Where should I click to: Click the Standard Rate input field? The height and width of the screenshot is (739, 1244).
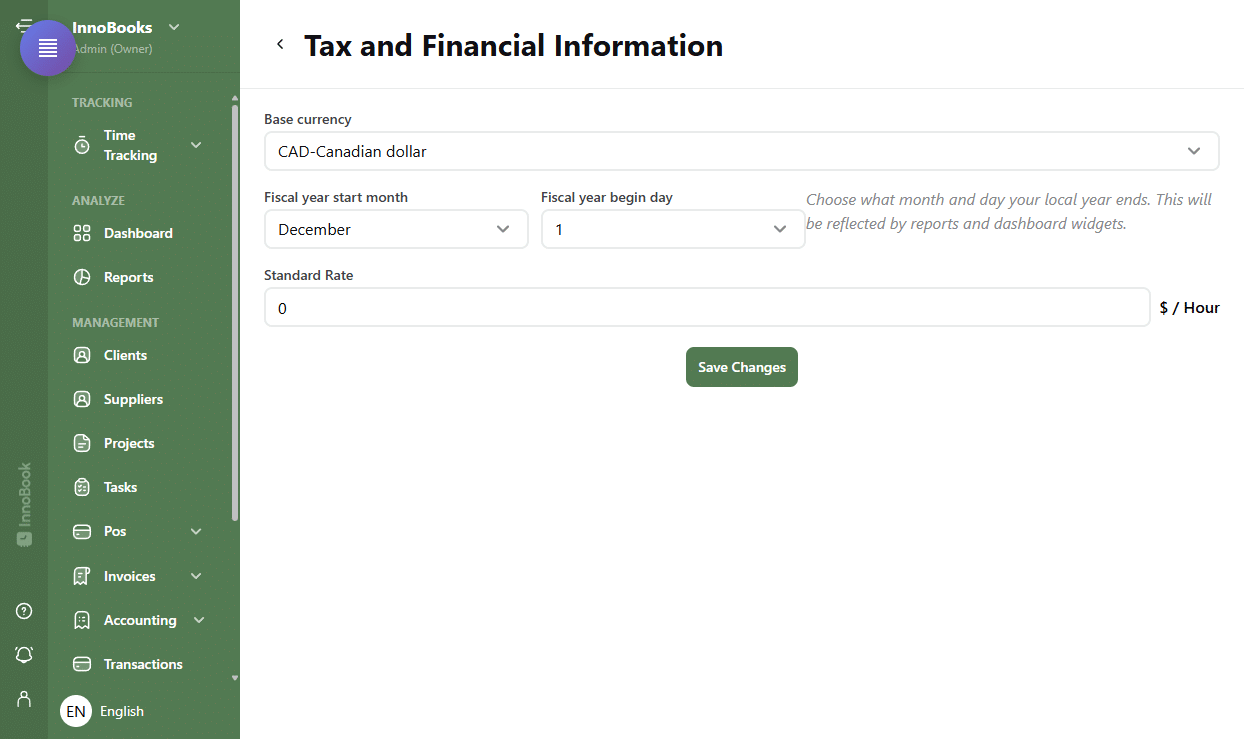pos(707,308)
